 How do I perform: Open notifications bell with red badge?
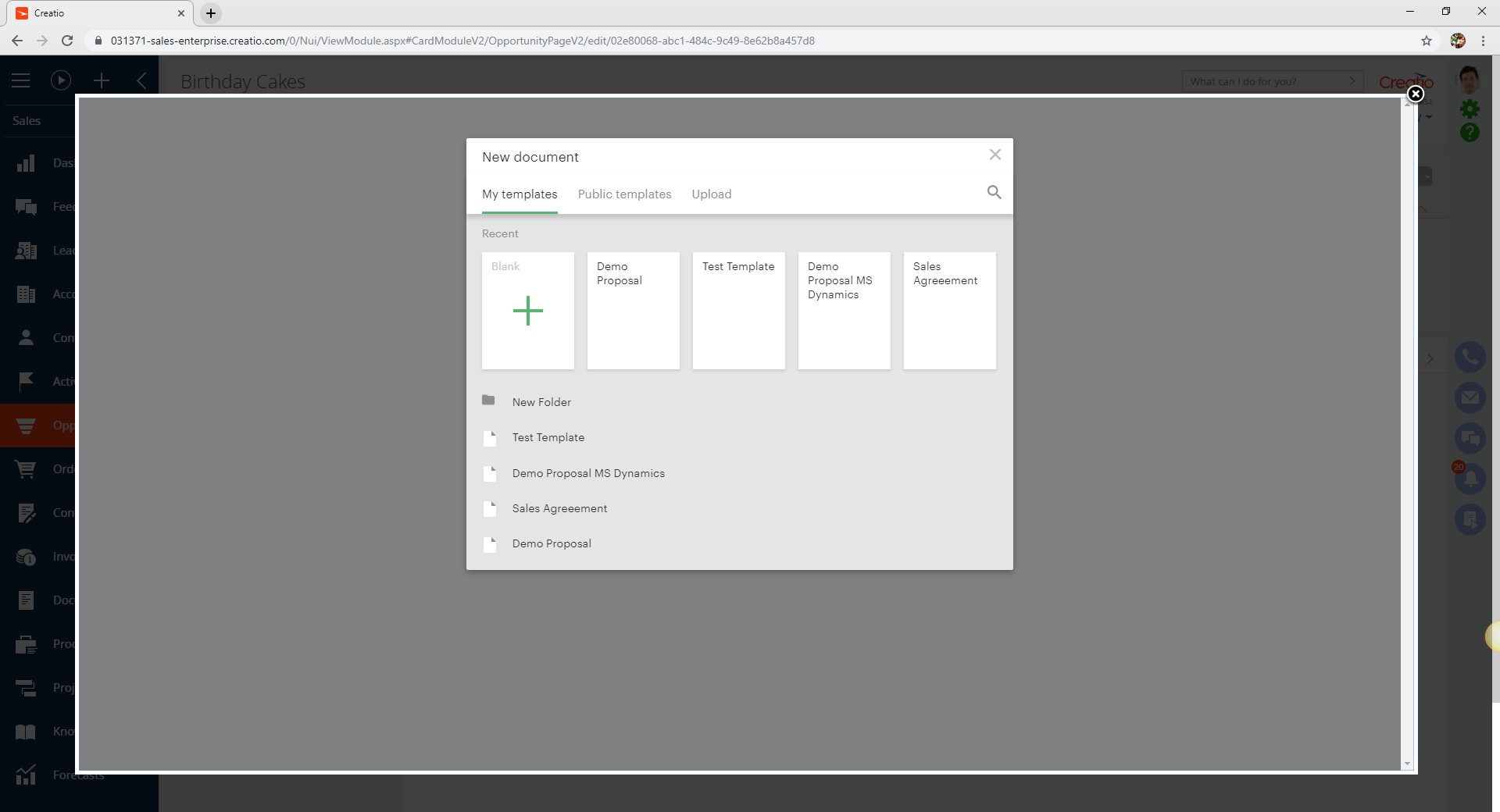pos(1470,478)
